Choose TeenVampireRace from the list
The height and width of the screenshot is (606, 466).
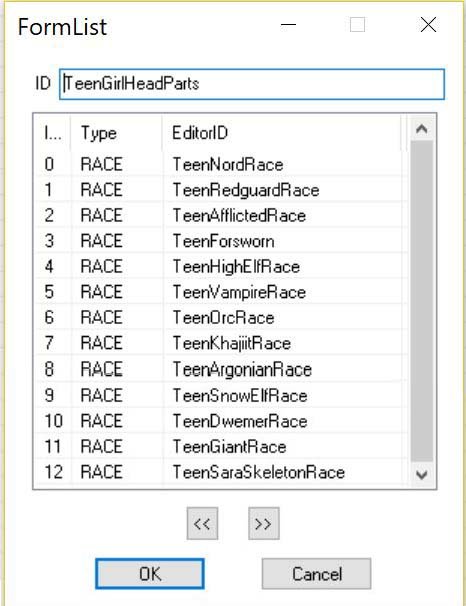click(x=222, y=292)
